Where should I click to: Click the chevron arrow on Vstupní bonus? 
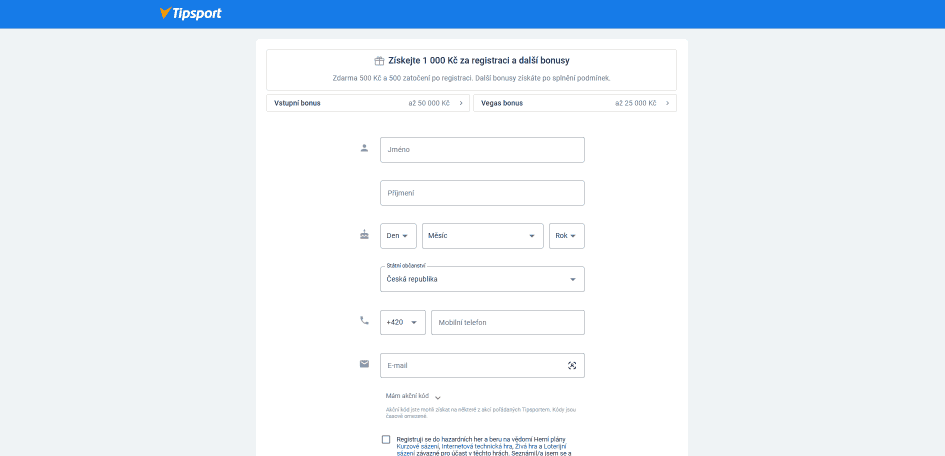pyautogui.click(x=461, y=103)
